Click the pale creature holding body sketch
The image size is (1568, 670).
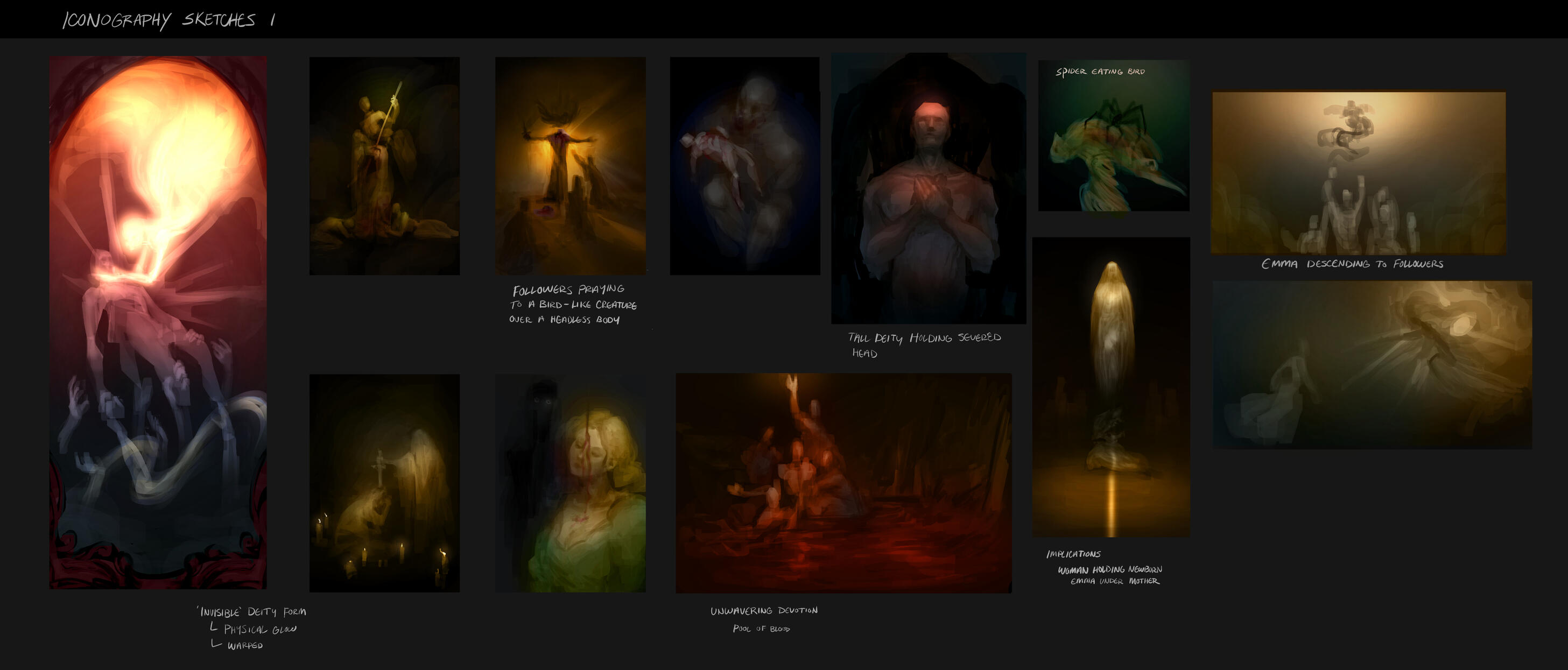click(x=744, y=166)
